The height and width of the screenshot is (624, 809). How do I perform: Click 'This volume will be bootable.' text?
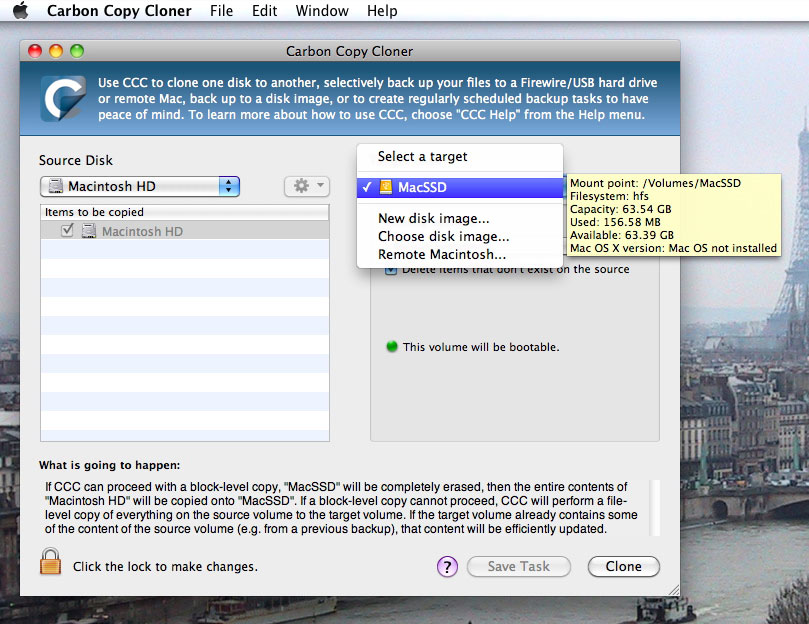pyautogui.click(x=481, y=347)
